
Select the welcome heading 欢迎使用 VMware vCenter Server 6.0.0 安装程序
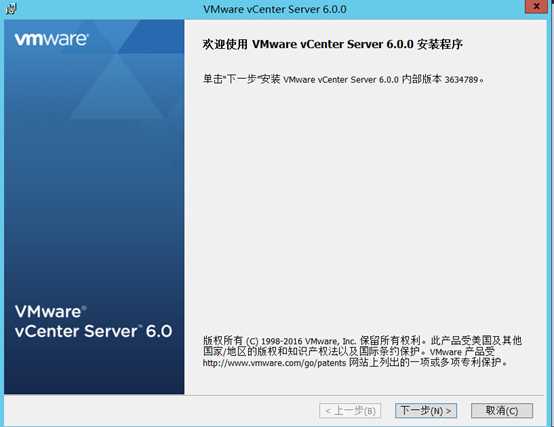point(332,45)
